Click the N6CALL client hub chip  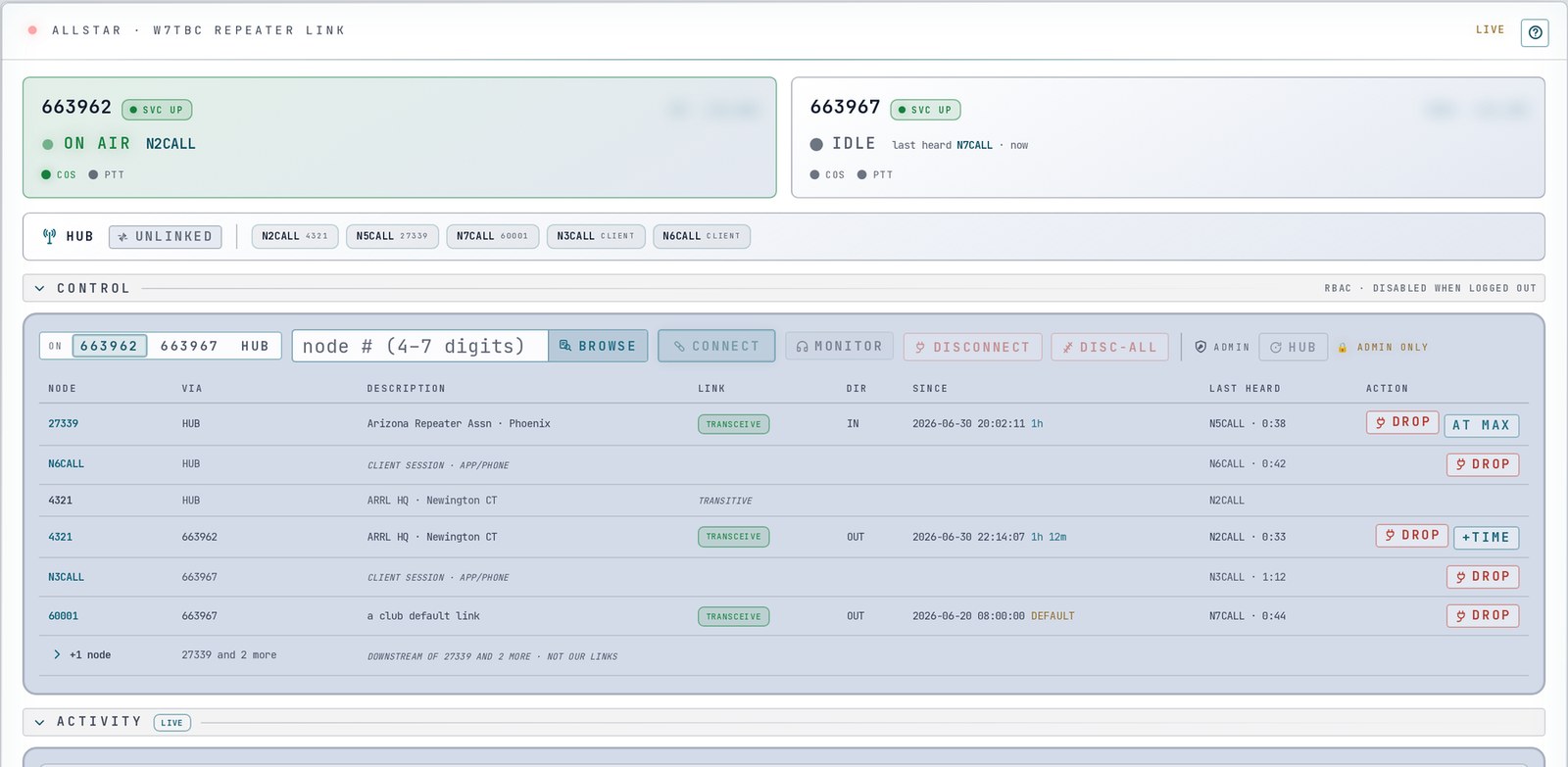[702, 236]
